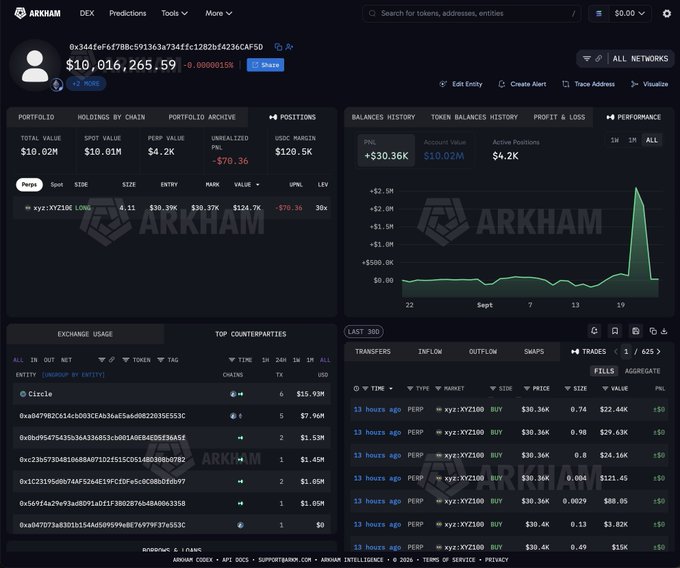Select the Perps toggle pill
This screenshot has height=568, width=680.
tap(29, 184)
